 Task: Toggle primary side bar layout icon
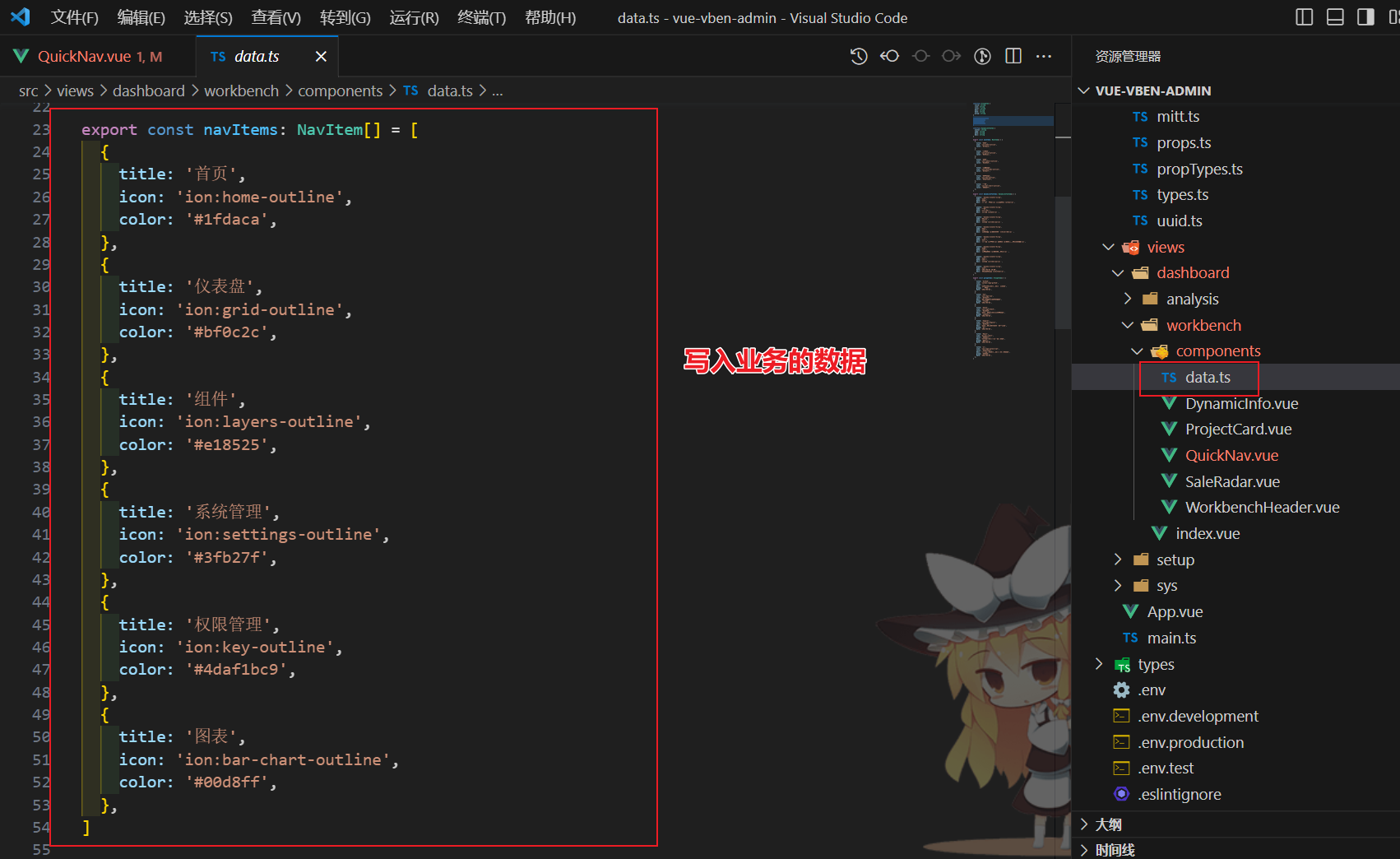[1304, 17]
